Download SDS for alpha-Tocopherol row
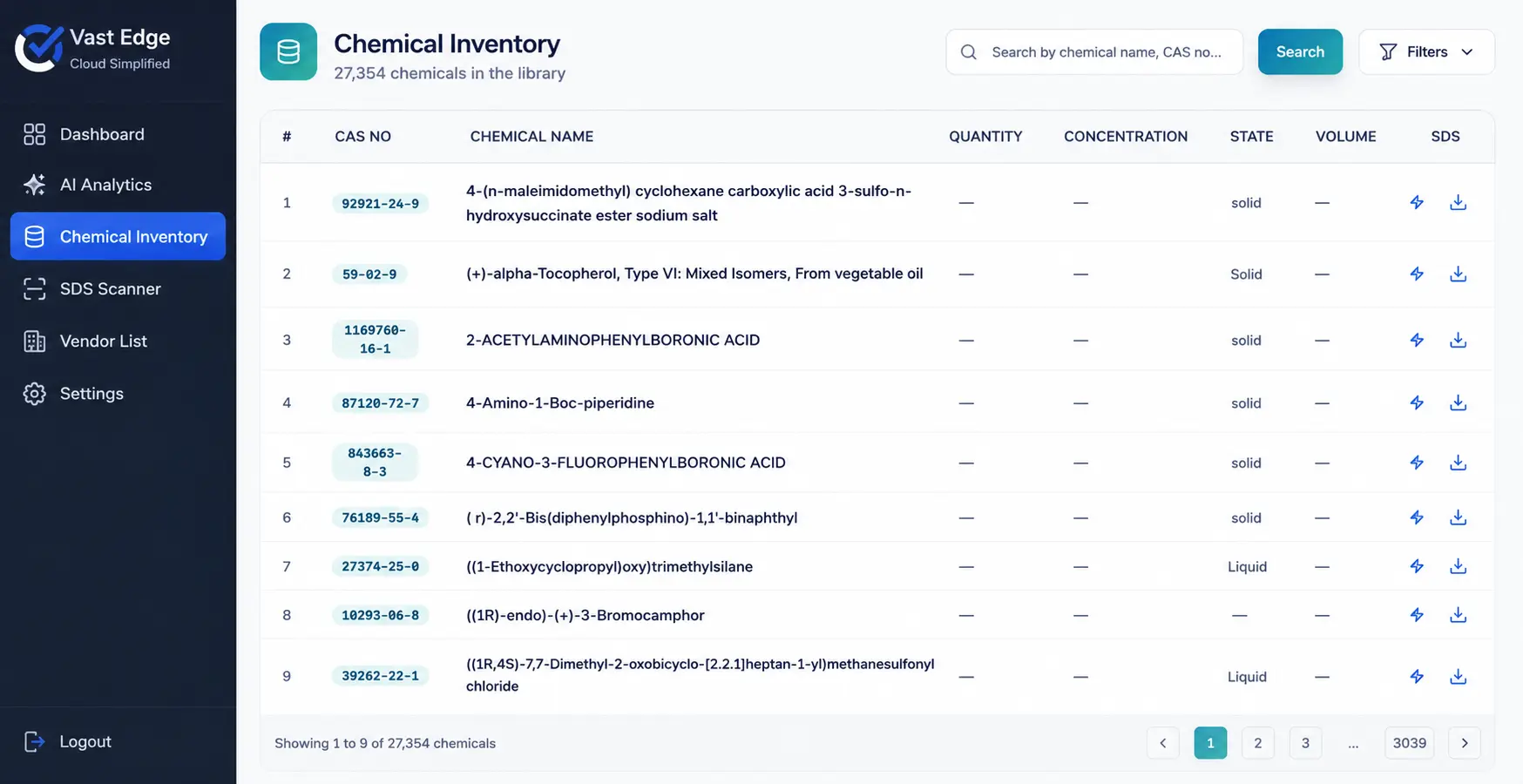This screenshot has width=1523, height=784. tap(1458, 274)
